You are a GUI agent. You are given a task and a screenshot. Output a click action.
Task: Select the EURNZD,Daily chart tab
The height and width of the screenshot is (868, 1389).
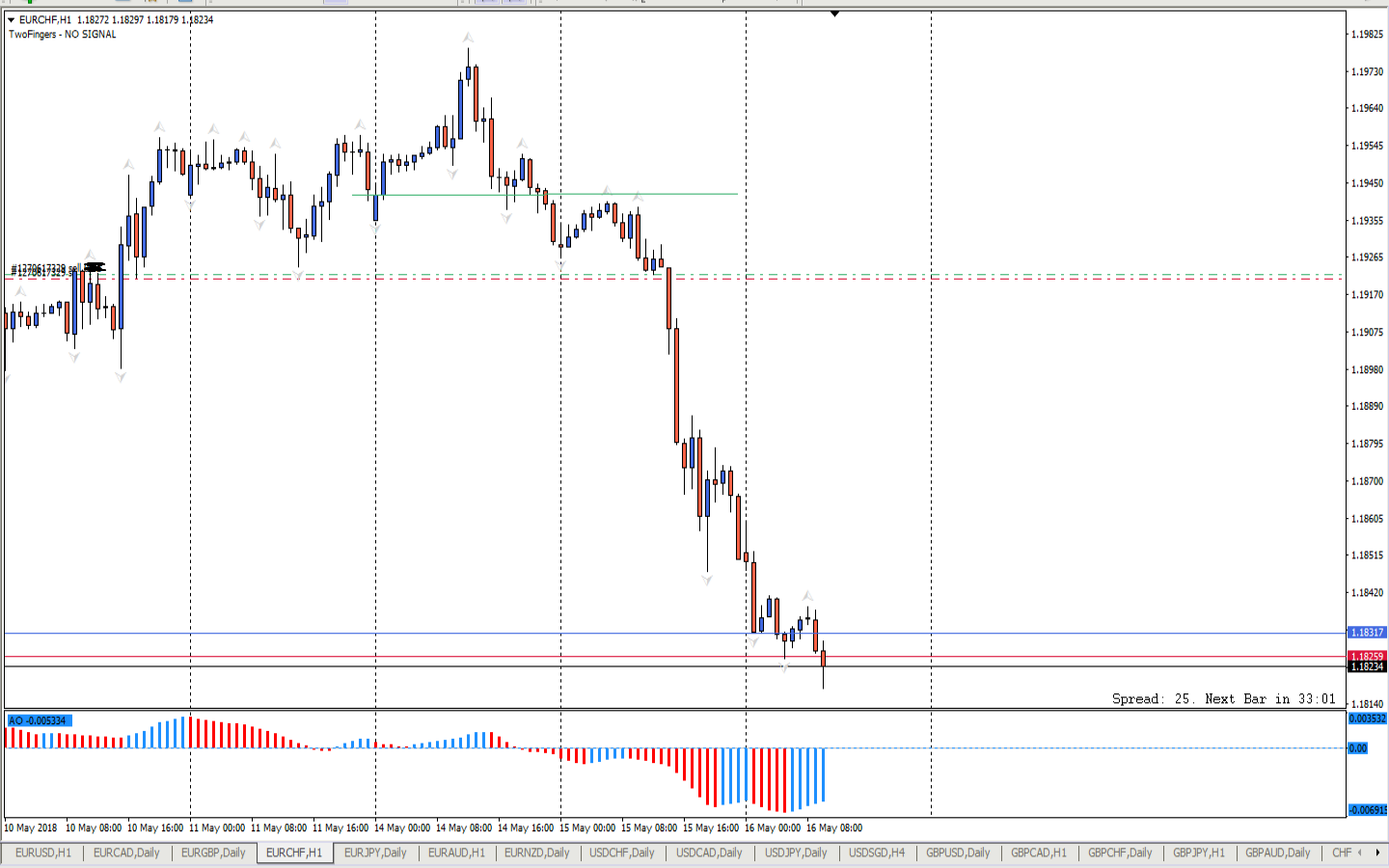pos(537,853)
